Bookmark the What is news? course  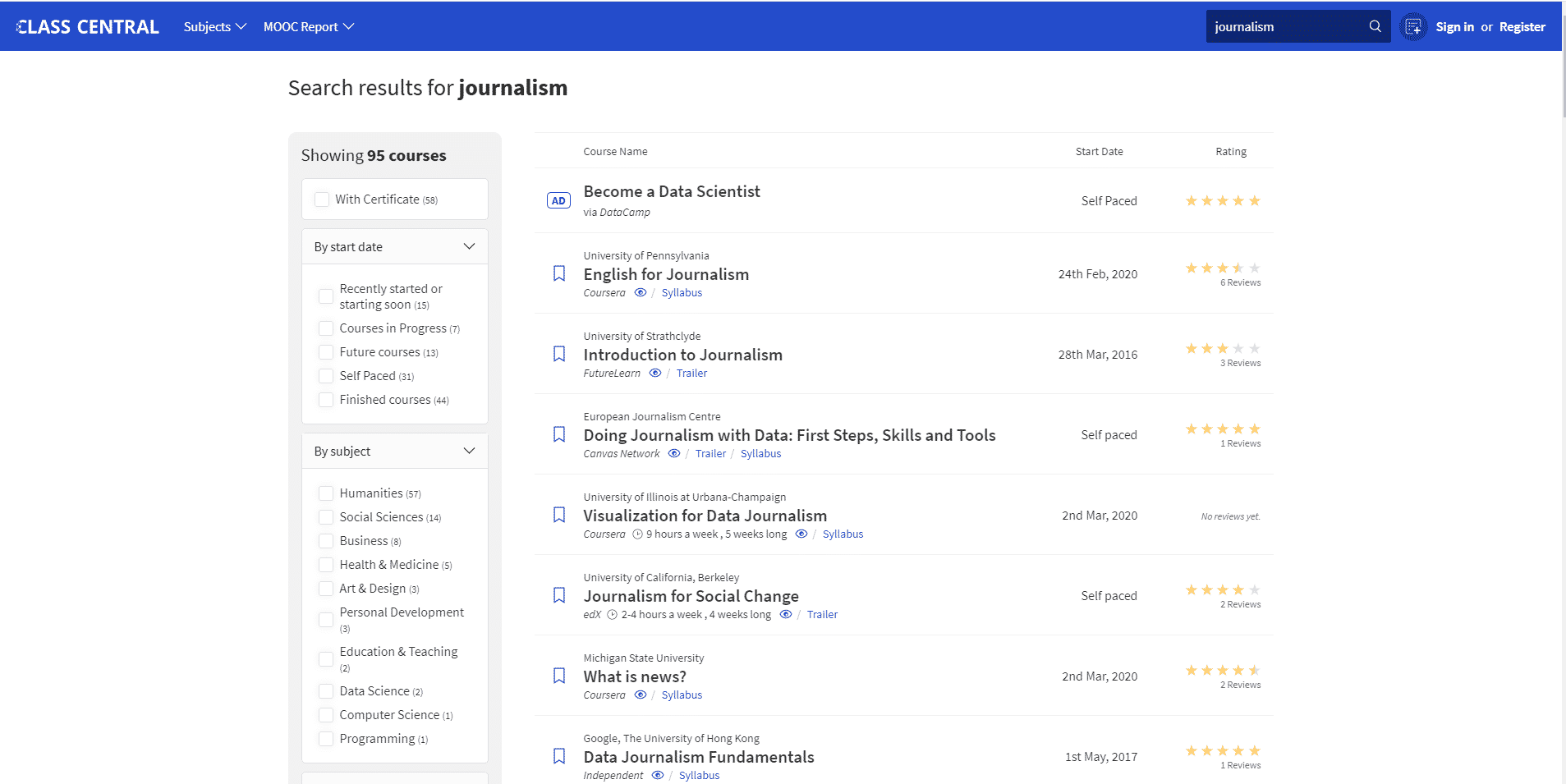[x=559, y=676]
